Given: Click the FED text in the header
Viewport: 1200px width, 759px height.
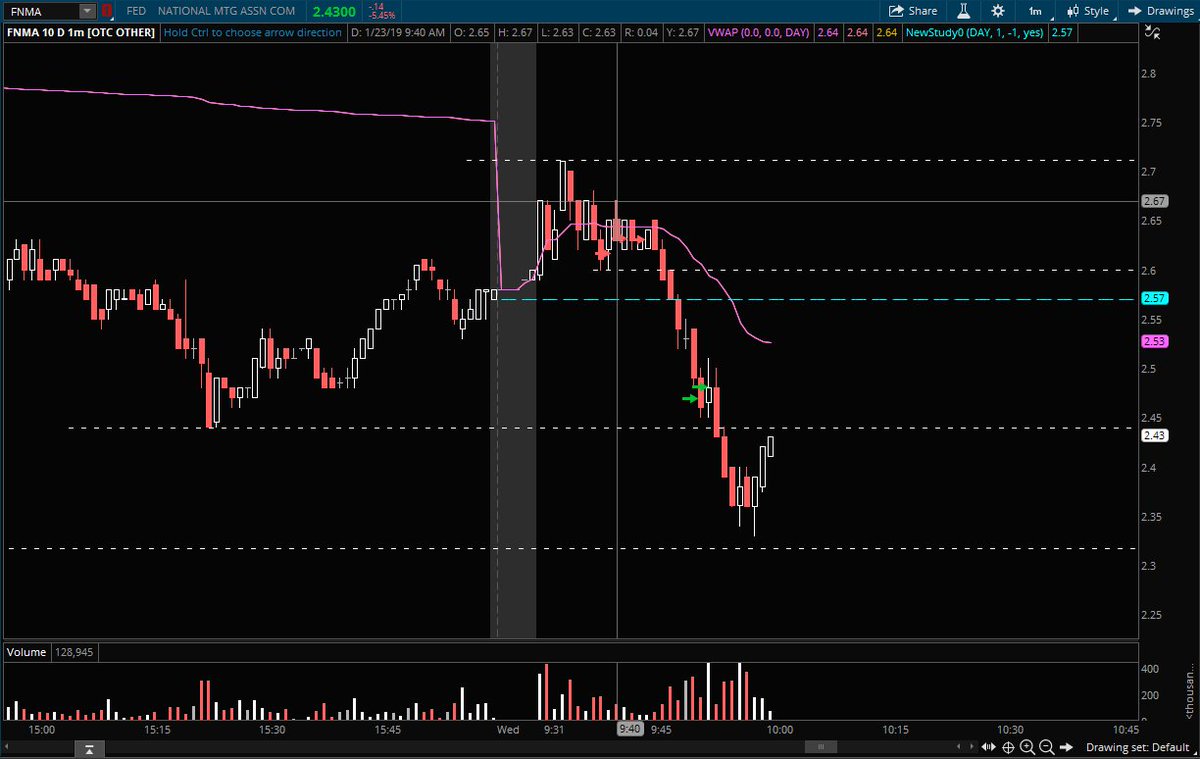Looking at the screenshot, I should [137, 11].
